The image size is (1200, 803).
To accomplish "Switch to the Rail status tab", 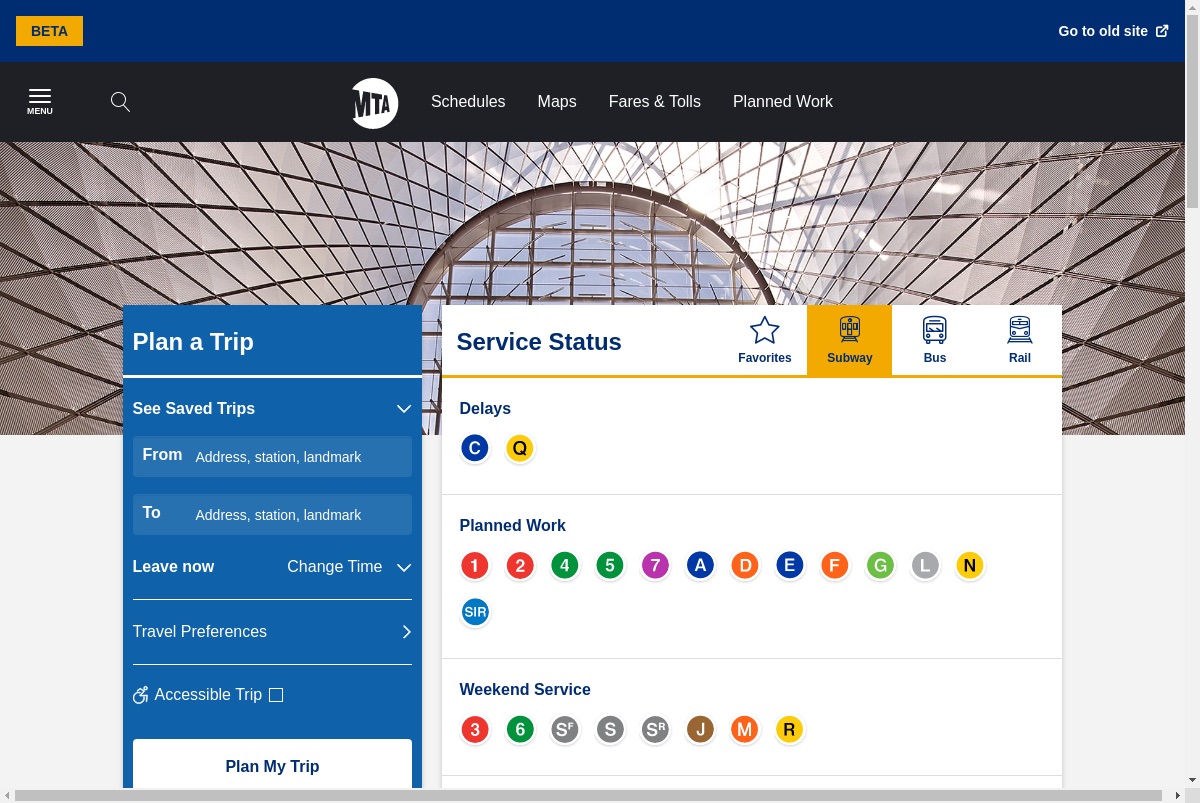I will tap(1020, 340).
